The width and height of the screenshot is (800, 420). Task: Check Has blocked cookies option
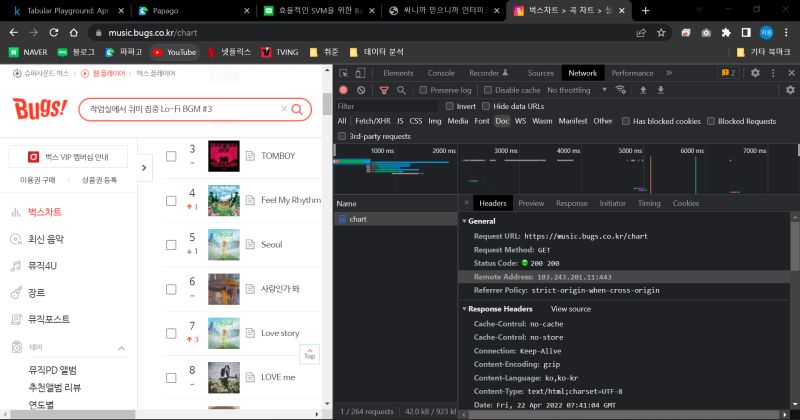pyautogui.click(x=626, y=121)
